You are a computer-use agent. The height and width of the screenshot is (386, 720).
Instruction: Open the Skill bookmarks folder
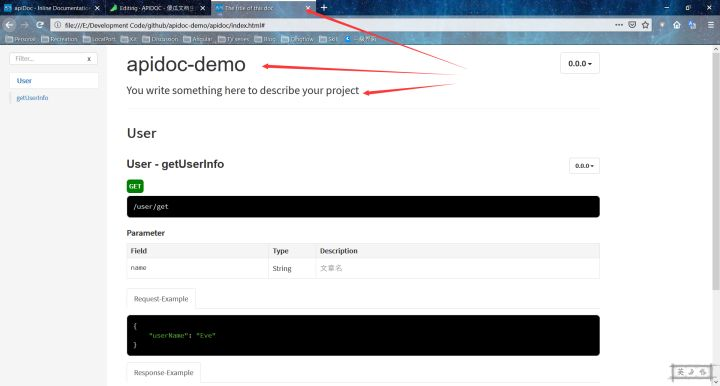tap(329, 39)
